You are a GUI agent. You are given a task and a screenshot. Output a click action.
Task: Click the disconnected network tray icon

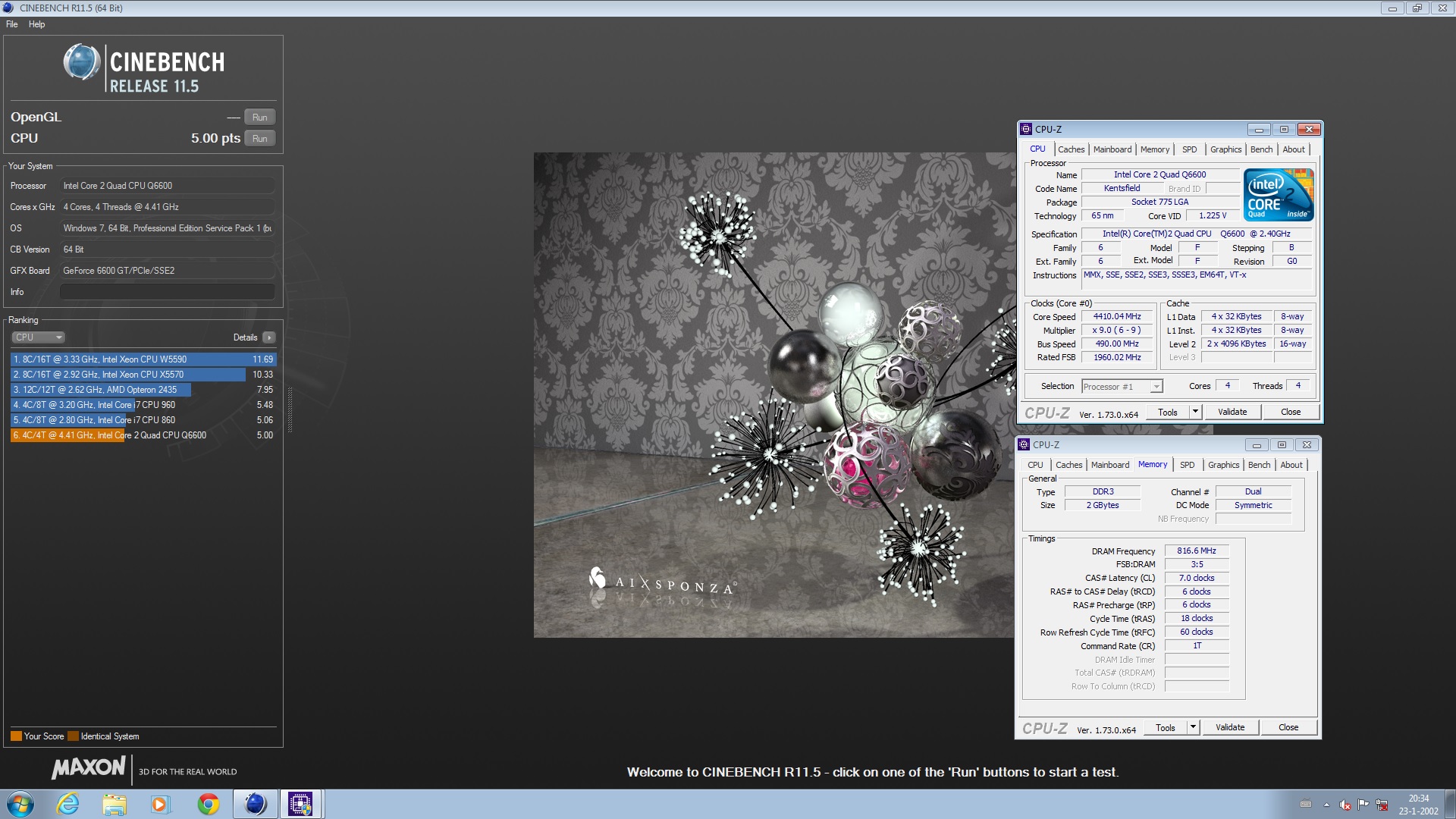[x=1382, y=805]
